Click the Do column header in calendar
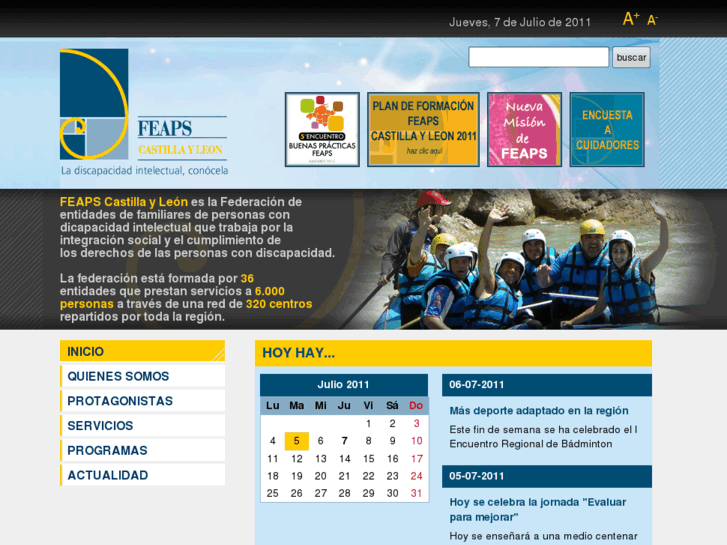Viewport: 727px width, 545px height. tap(416, 406)
